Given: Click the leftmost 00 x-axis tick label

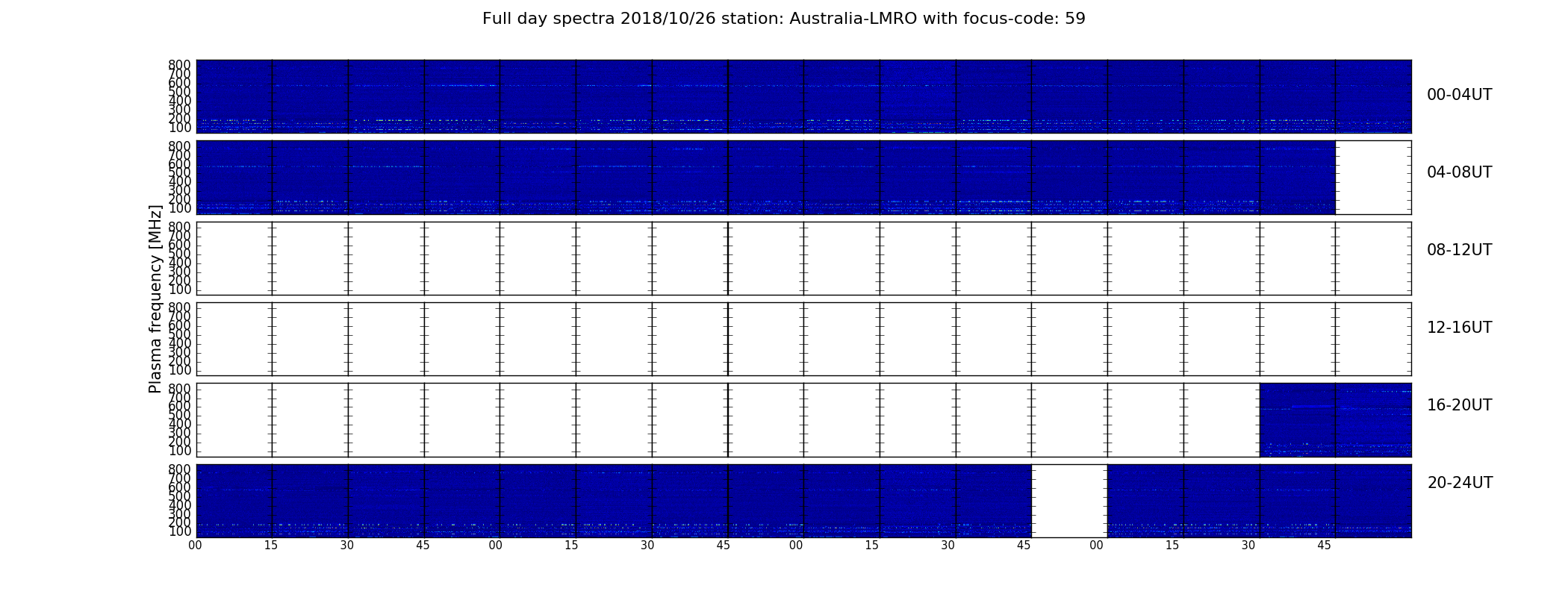Looking at the screenshot, I should (x=196, y=546).
